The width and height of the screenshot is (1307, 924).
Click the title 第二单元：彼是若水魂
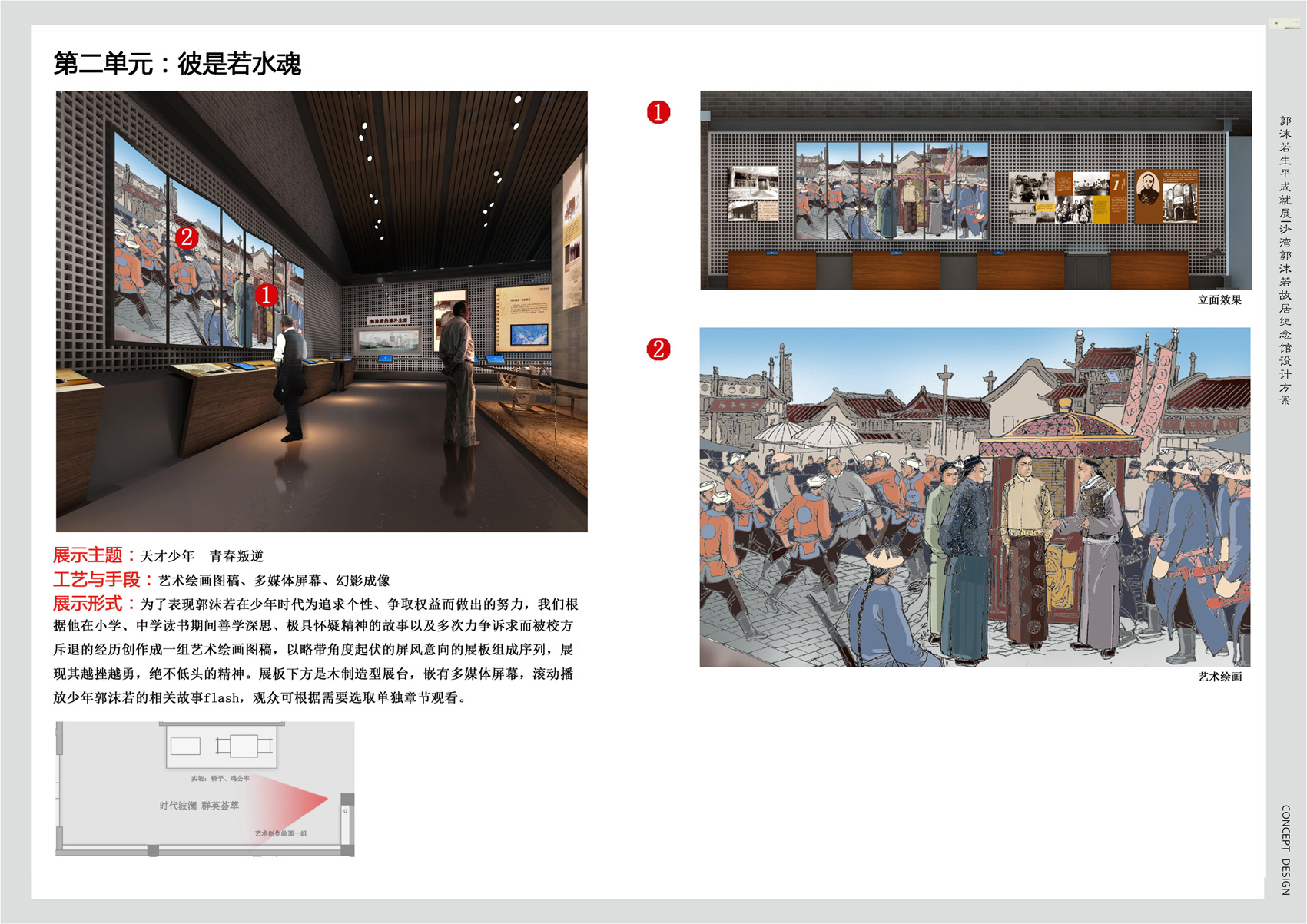177,64
